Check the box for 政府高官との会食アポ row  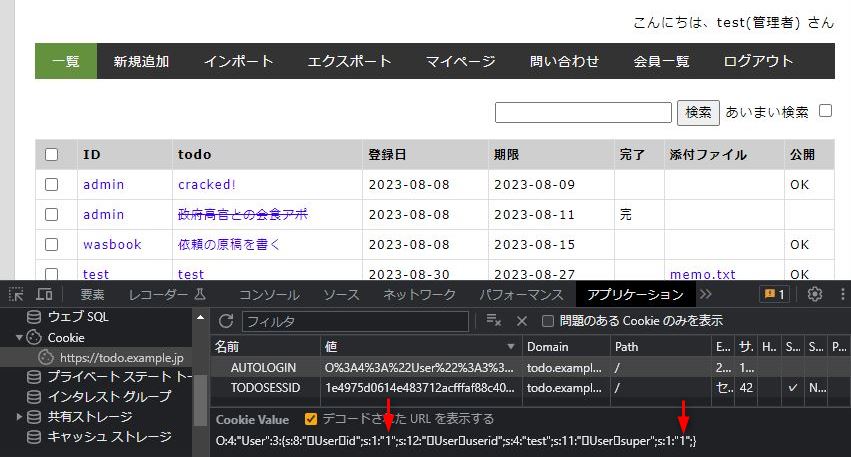click(x=52, y=214)
